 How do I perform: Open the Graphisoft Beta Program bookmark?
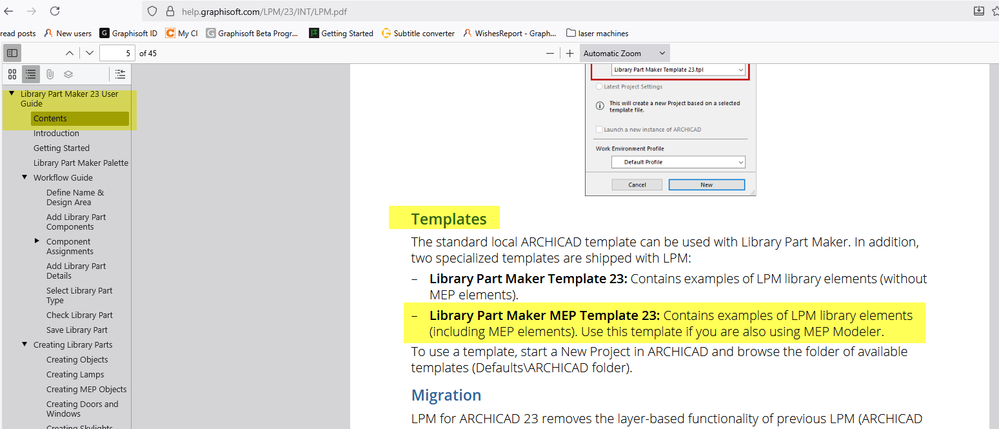(x=252, y=33)
